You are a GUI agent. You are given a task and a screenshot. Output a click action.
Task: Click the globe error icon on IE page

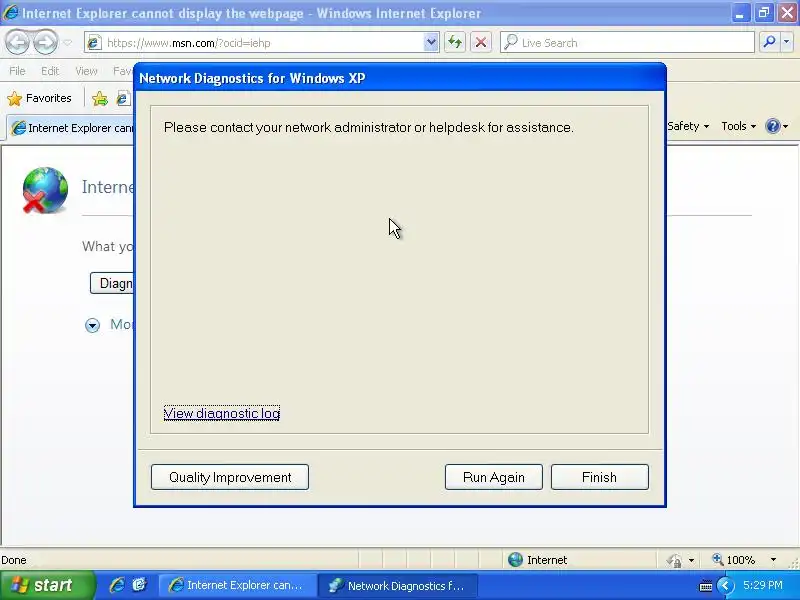tap(45, 190)
